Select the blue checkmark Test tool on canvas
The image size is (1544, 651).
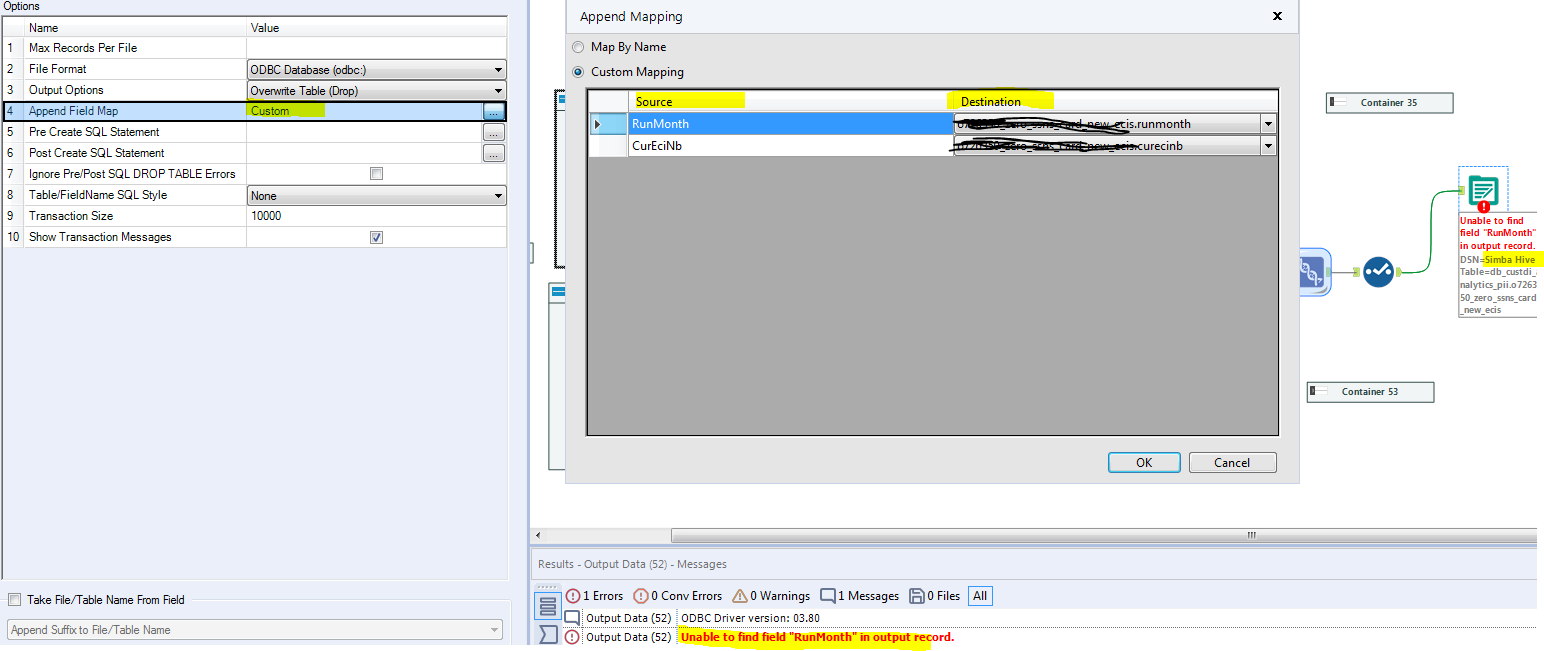pos(1378,271)
